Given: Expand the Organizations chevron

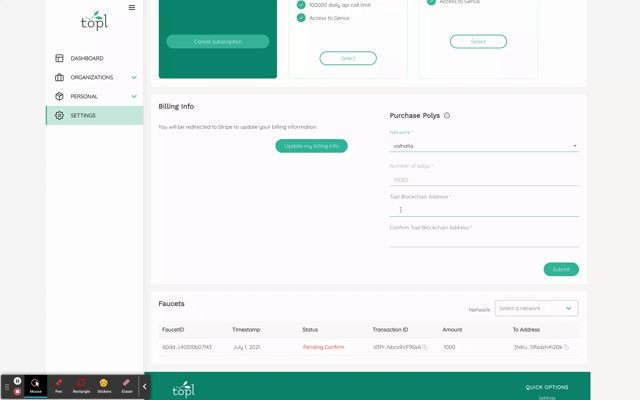Looking at the screenshot, I should tap(134, 77).
